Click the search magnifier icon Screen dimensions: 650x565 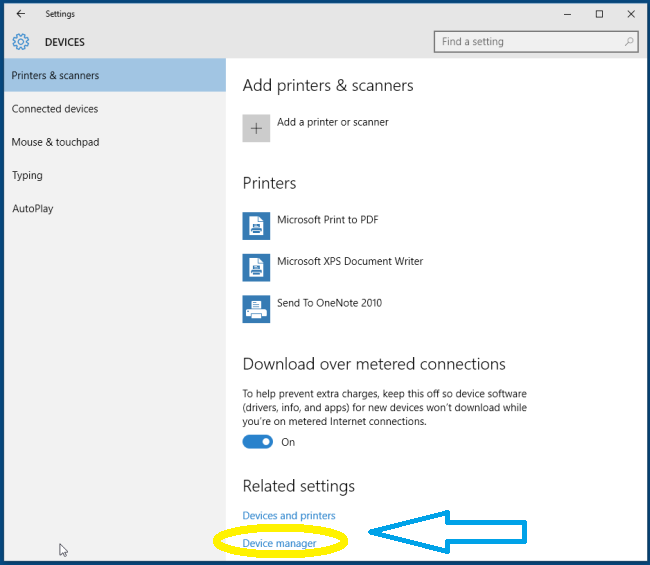[x=629, y=41]
